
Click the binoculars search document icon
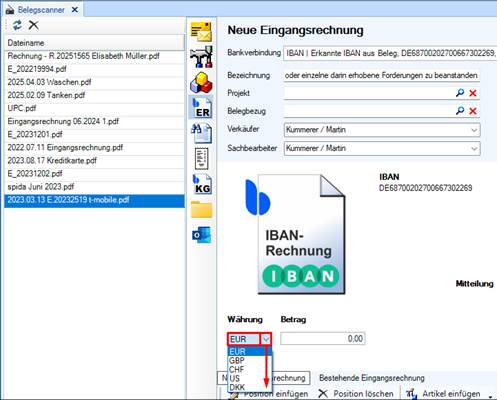point(201,133)
